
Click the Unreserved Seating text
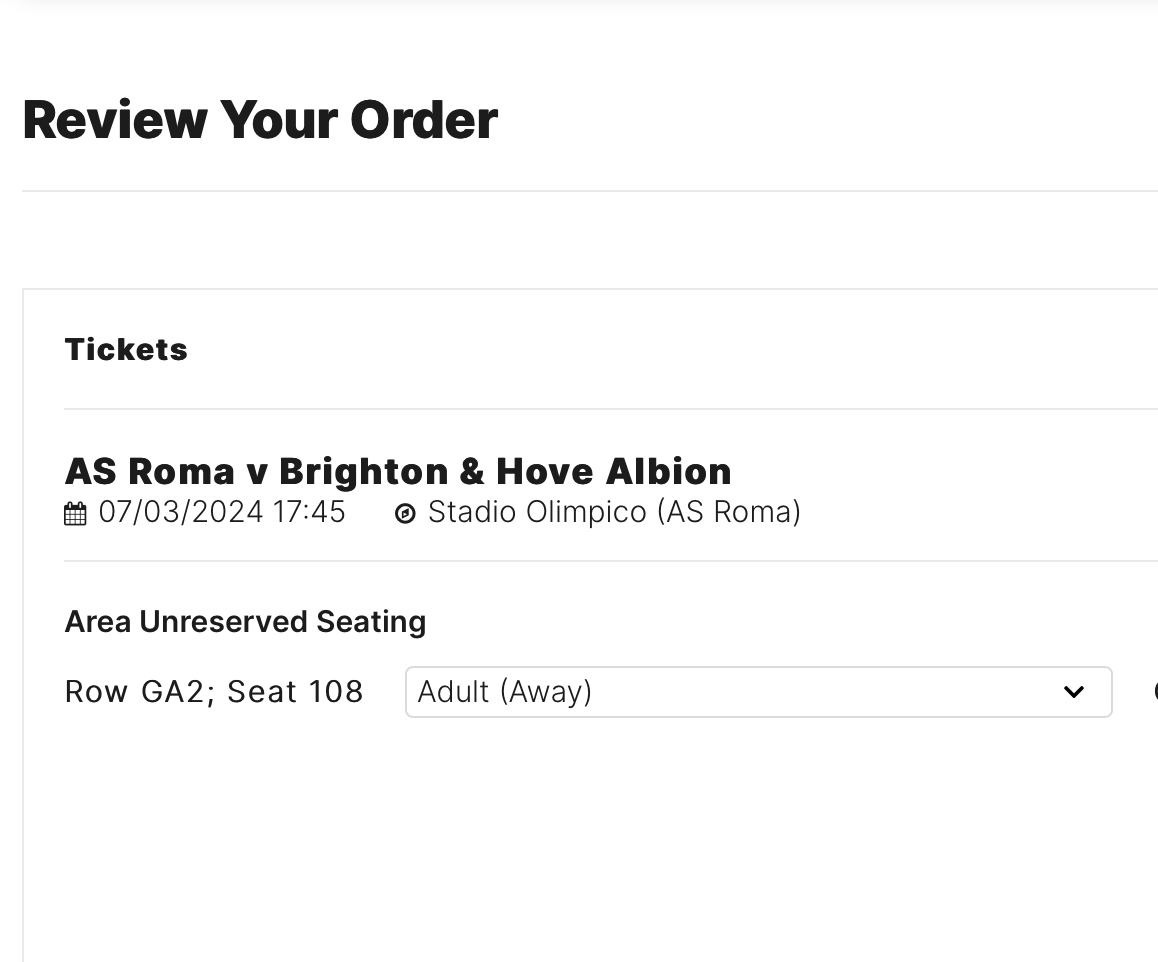(x=283, y=622)
